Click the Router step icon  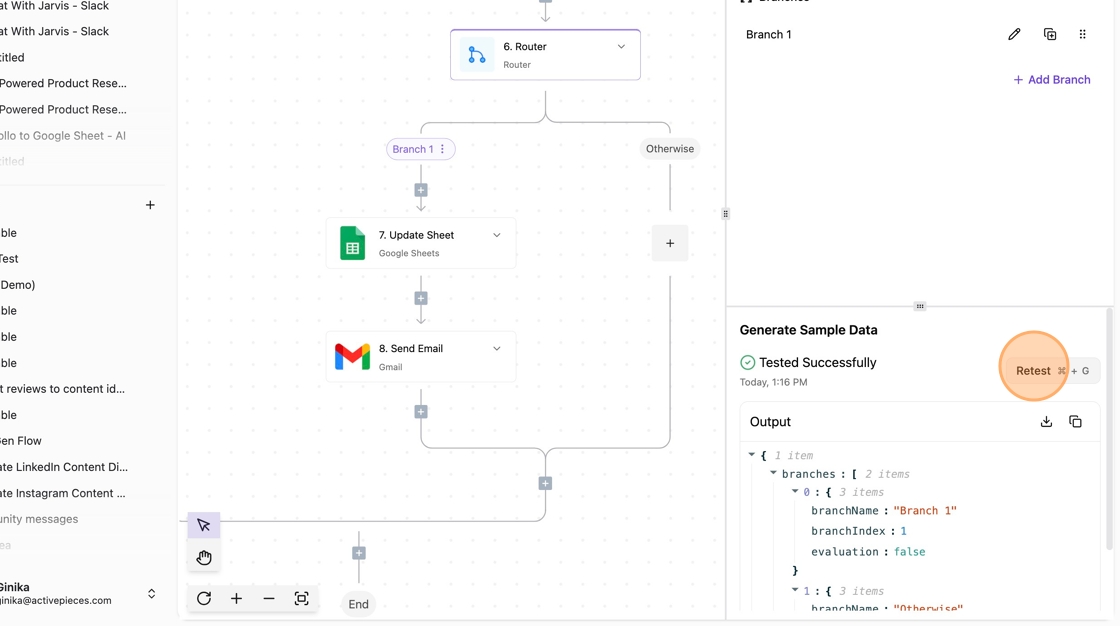coord(477,55)
